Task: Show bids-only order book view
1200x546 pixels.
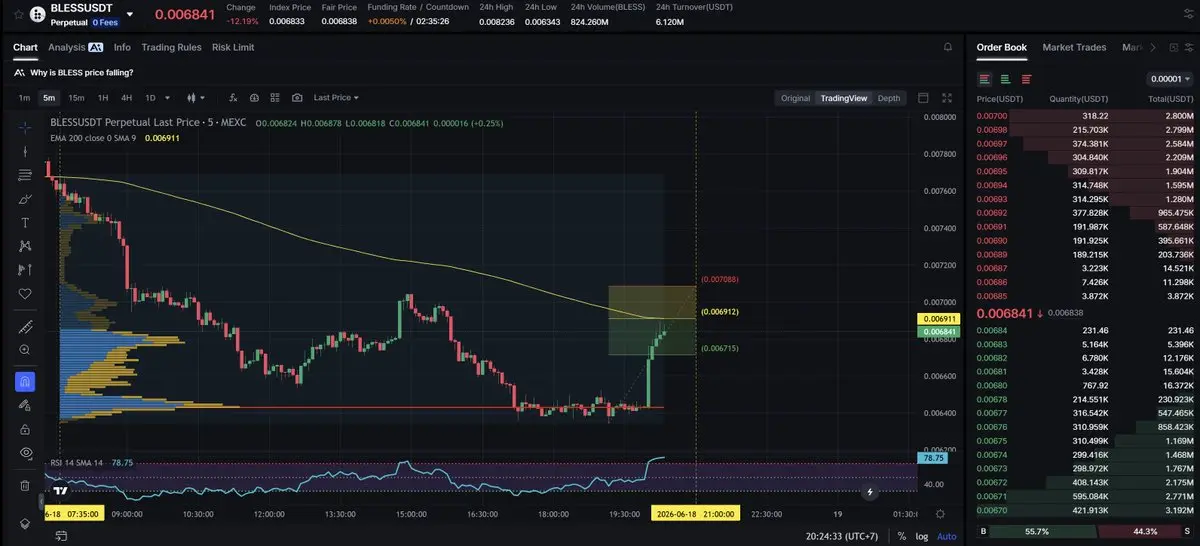Action: tap(1005, 79)
